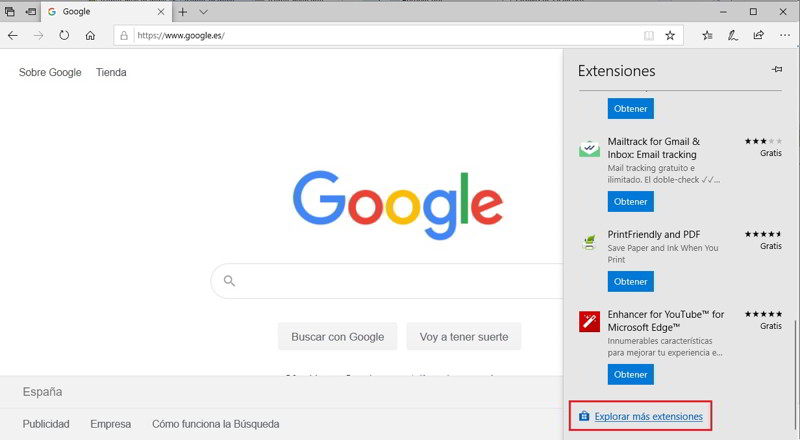Click the add notes pen icon

[733, 35]
